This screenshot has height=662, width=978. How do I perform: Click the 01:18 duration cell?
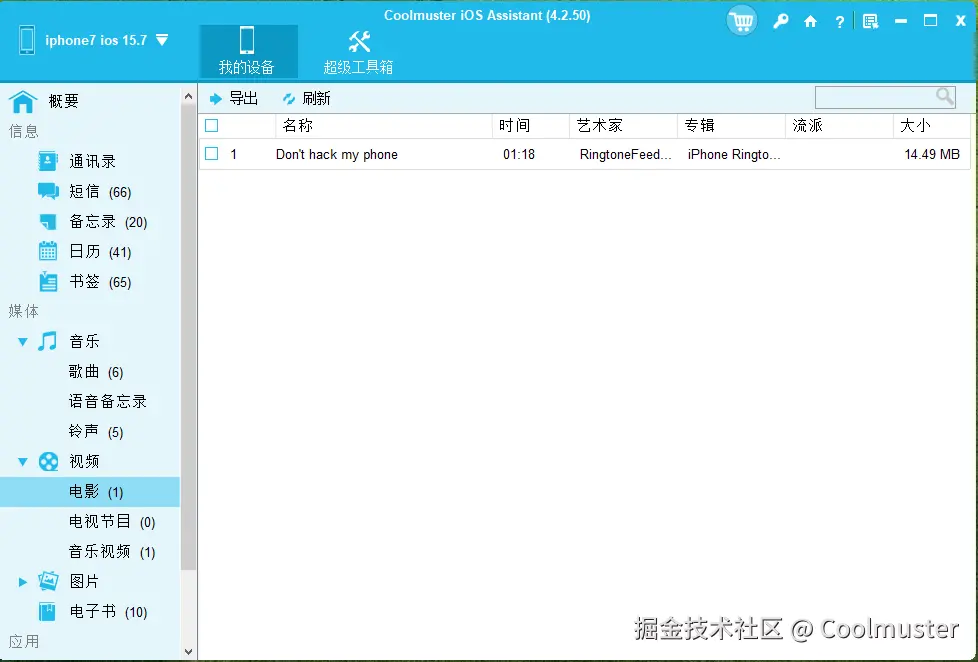519,154
